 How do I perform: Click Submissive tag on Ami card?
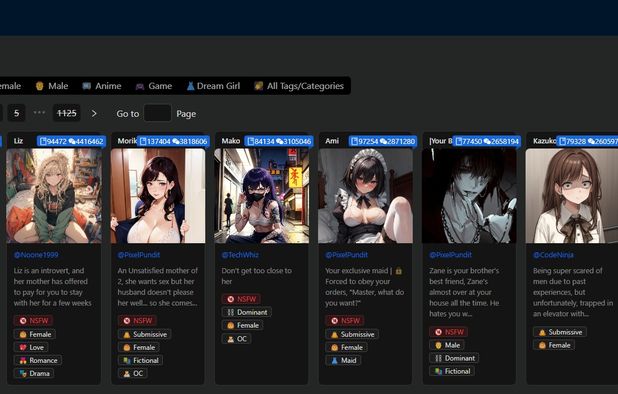click(x=352, y=335)
